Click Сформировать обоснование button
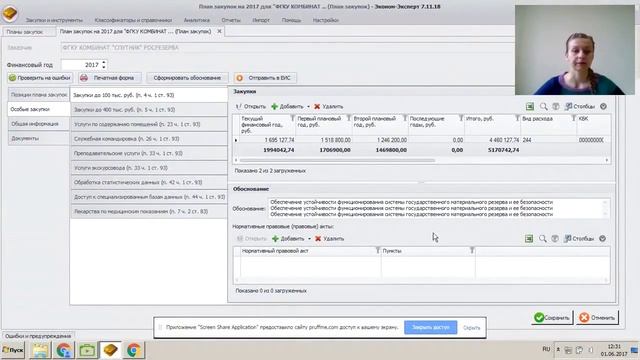This screenshot has height=360, width=640. click(187, 78)
